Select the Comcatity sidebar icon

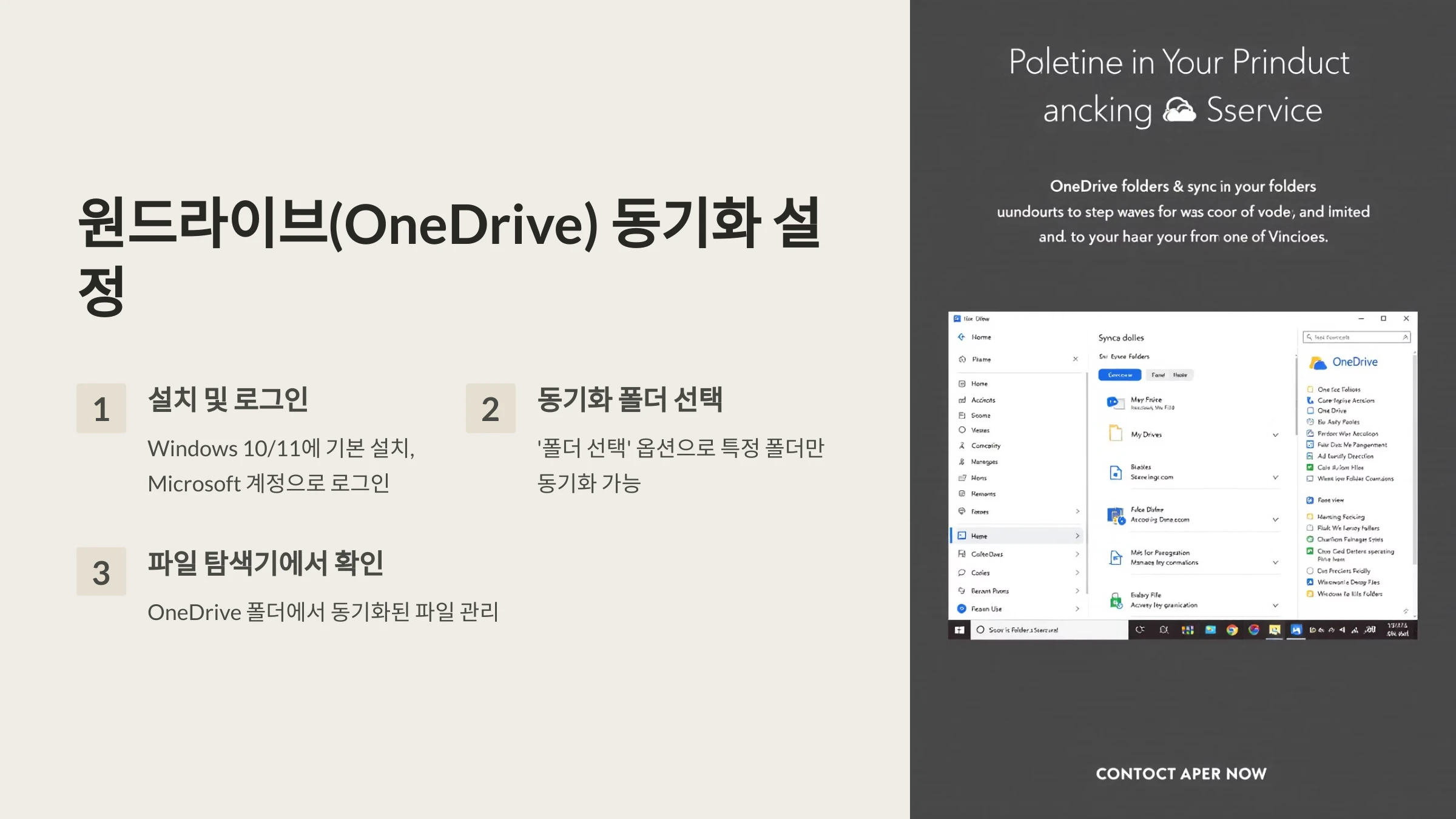(962, 445)
